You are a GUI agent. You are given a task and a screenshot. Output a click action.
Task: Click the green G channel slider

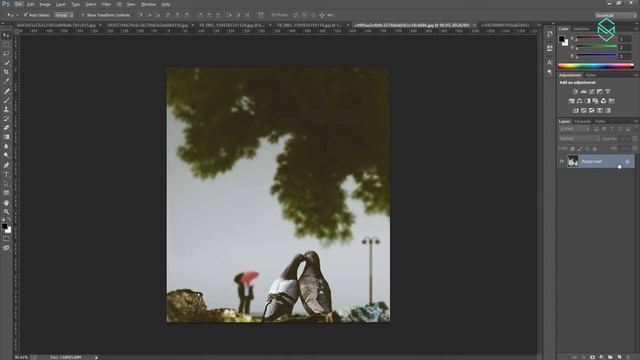click(596, 47)
